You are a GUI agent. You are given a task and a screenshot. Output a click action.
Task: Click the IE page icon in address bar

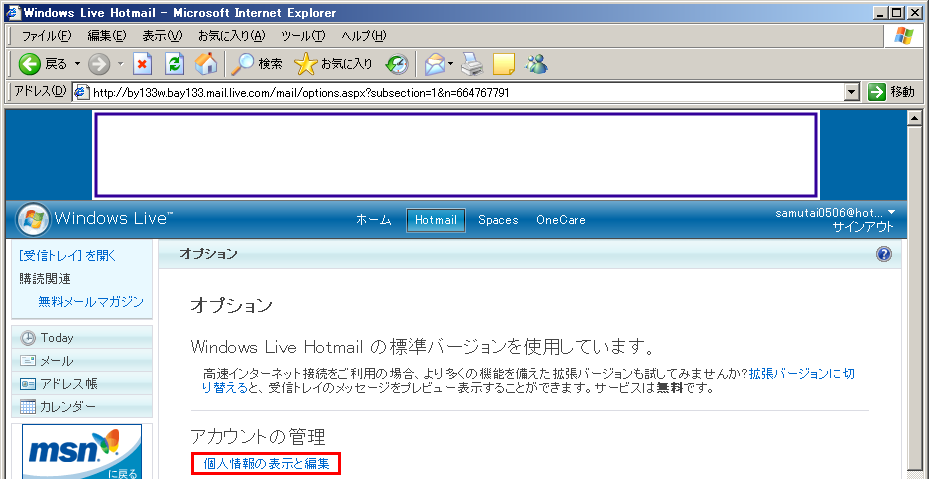(81, 92)
